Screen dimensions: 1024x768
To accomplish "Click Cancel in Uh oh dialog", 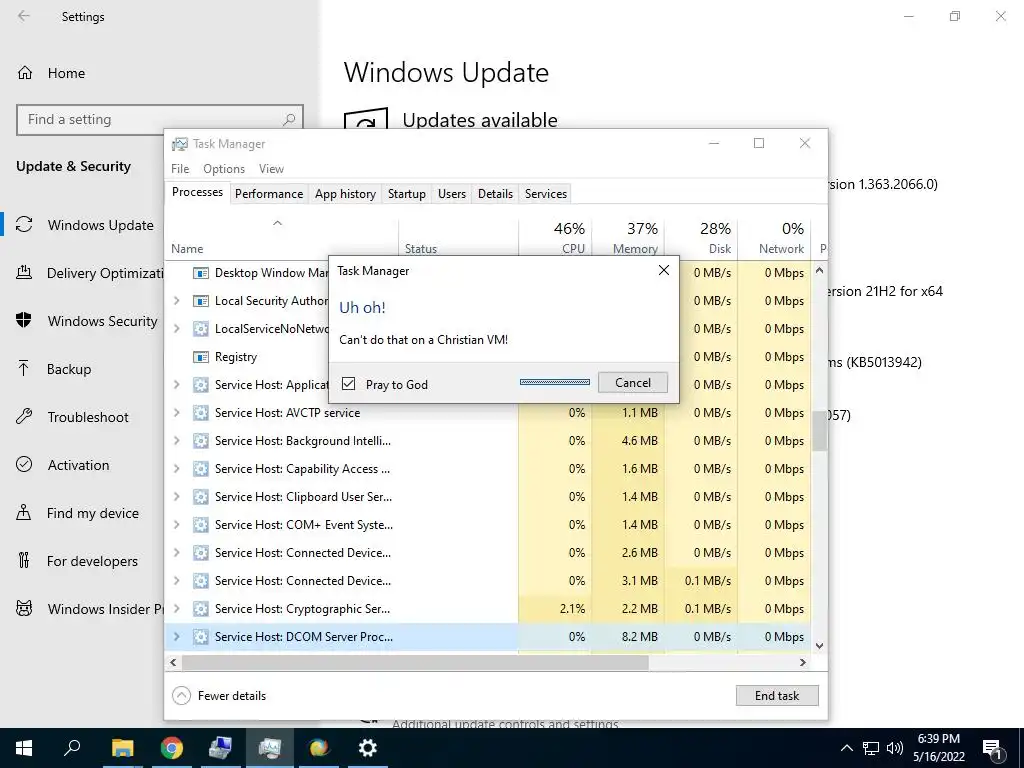I will [x=632, y=383].
